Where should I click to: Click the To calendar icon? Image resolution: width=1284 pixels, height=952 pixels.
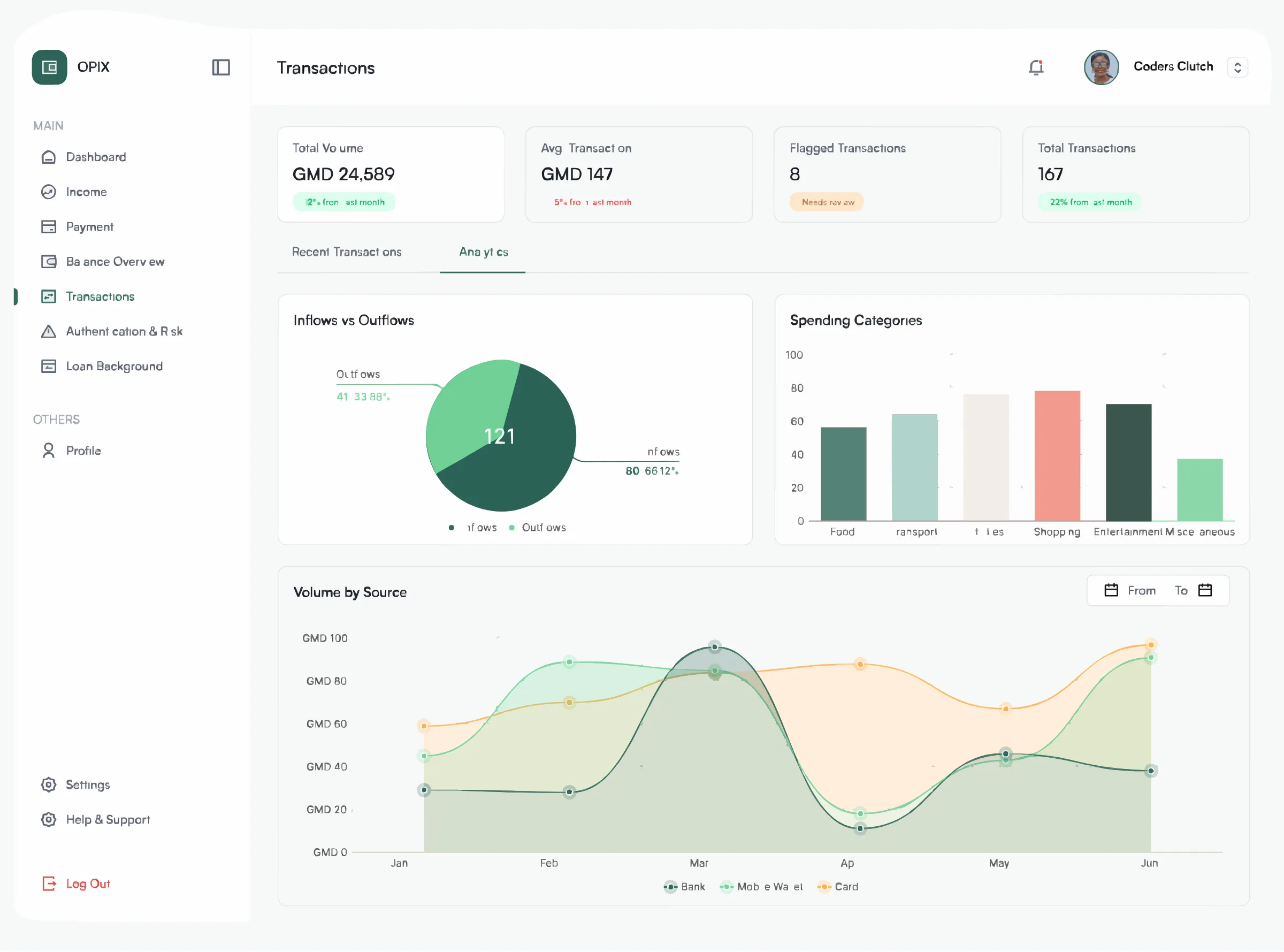[1205, 591]
